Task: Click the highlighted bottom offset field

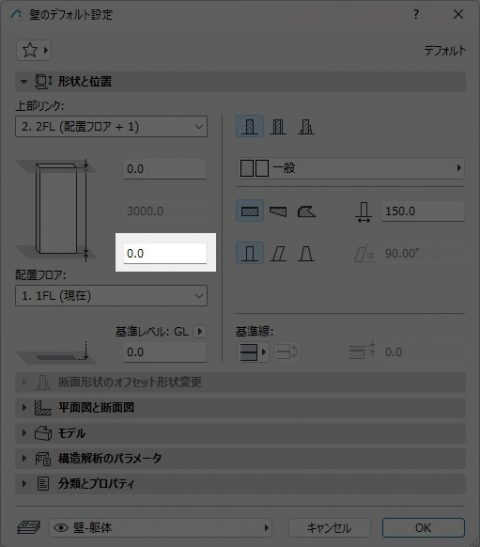Action: (165, 253)
